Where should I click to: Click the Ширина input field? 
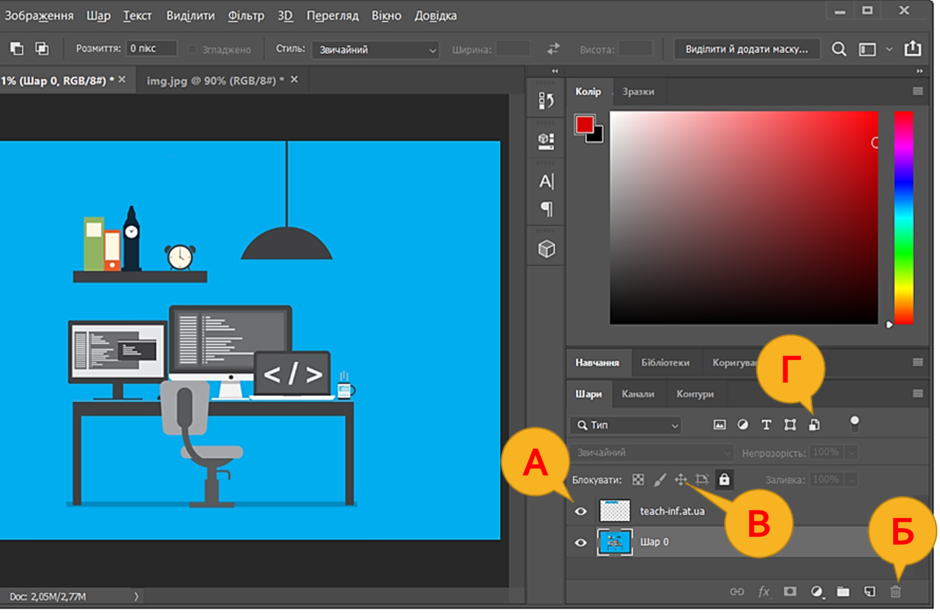[x=514, y=49]
